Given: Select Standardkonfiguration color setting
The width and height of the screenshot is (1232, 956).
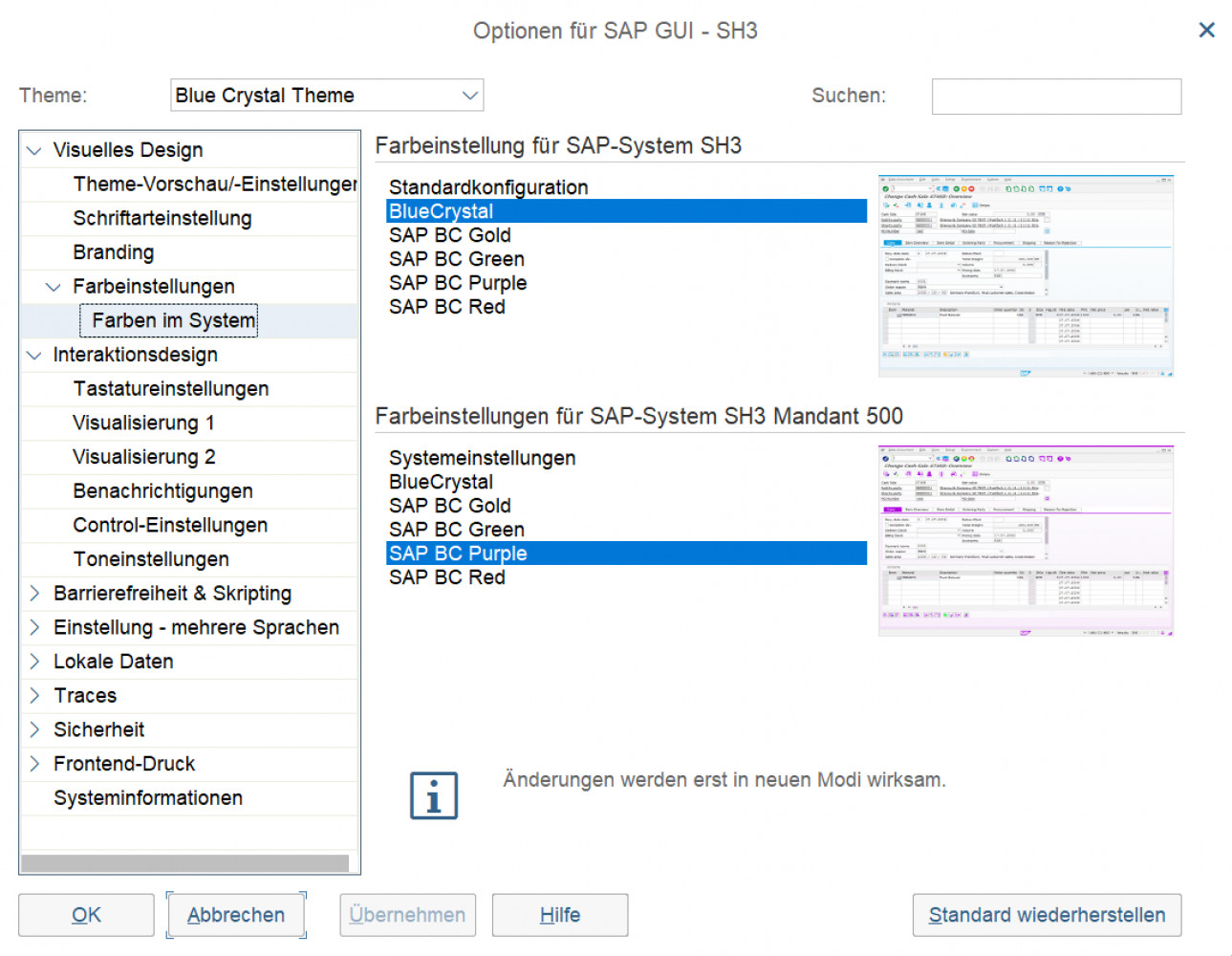Looking at the screenshot, I should (488, 187).
